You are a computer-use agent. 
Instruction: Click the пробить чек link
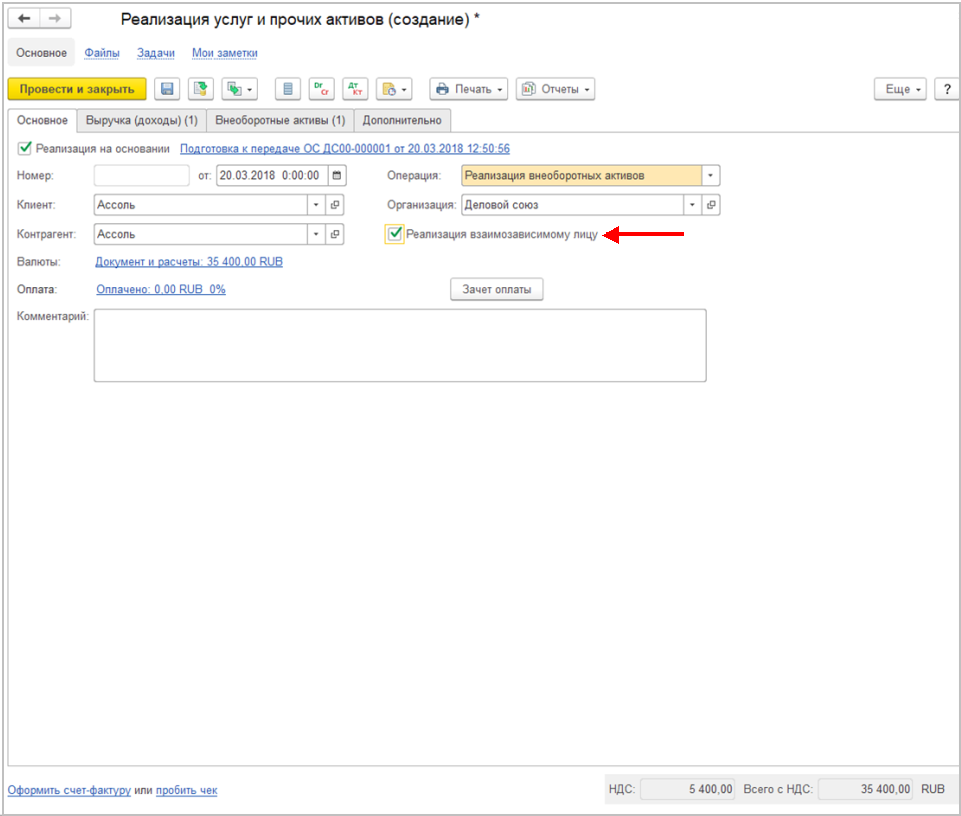coord(186,790)
